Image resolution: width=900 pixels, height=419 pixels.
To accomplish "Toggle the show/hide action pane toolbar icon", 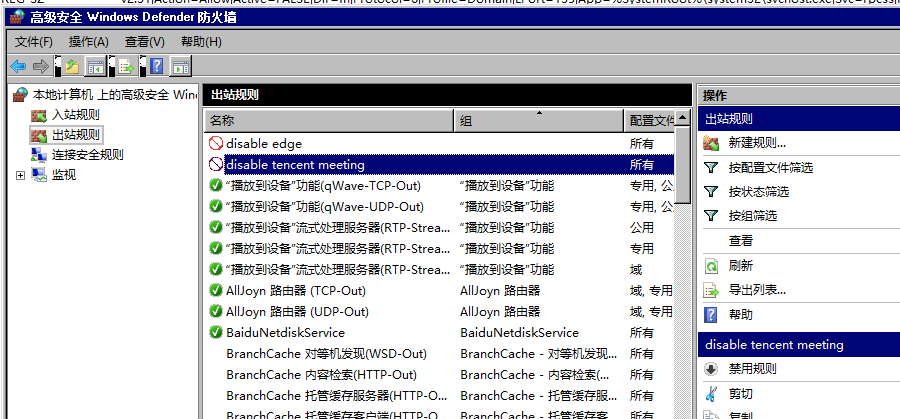I will tap(181, 67).
